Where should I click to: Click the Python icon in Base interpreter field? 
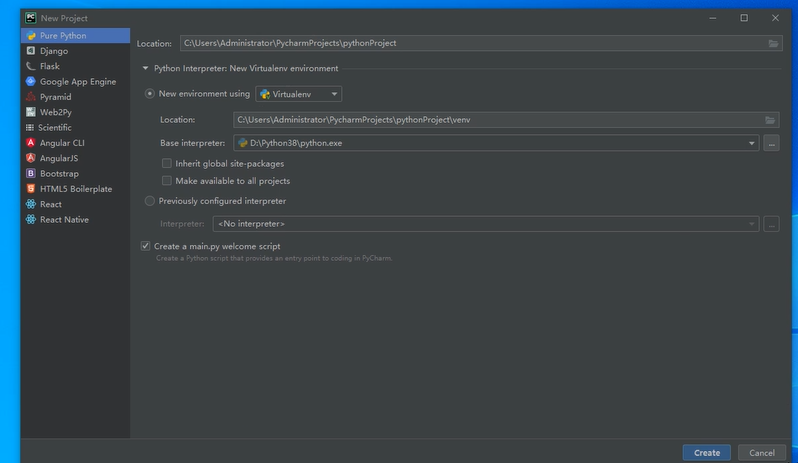tap(243, 143)
